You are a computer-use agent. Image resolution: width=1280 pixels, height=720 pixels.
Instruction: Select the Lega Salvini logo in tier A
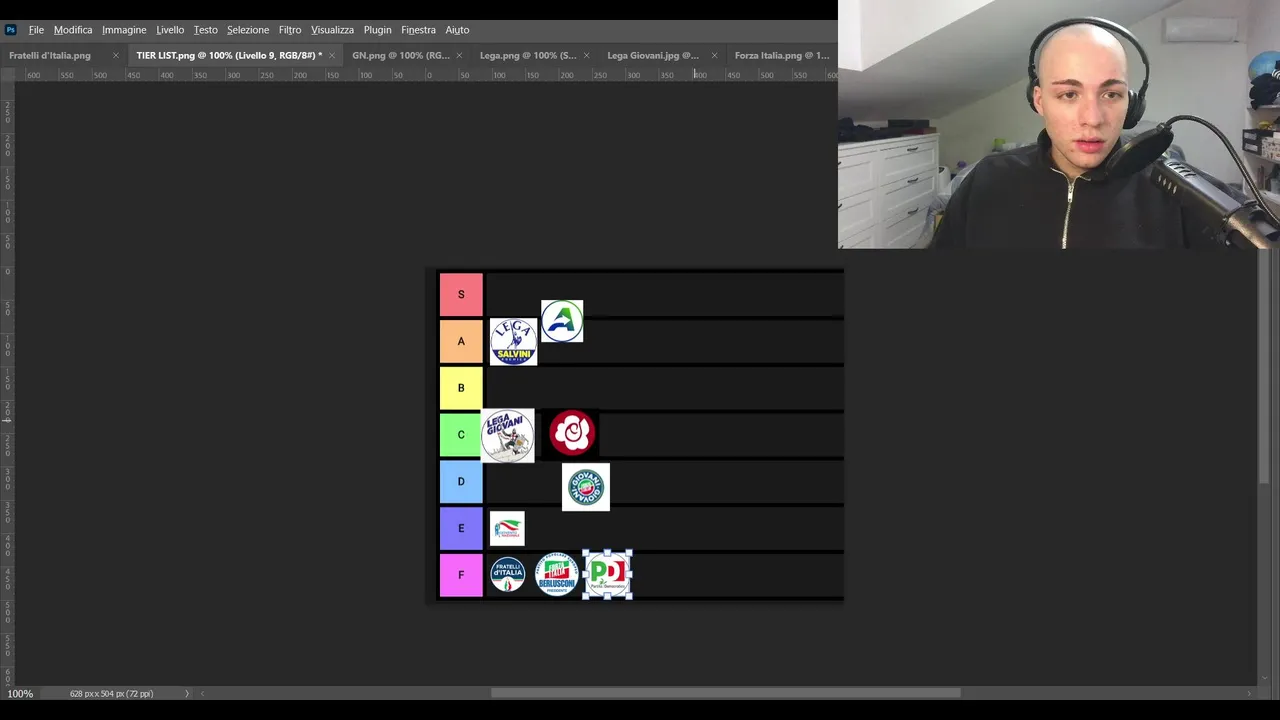pyautogui.click(x=513, y=342)
